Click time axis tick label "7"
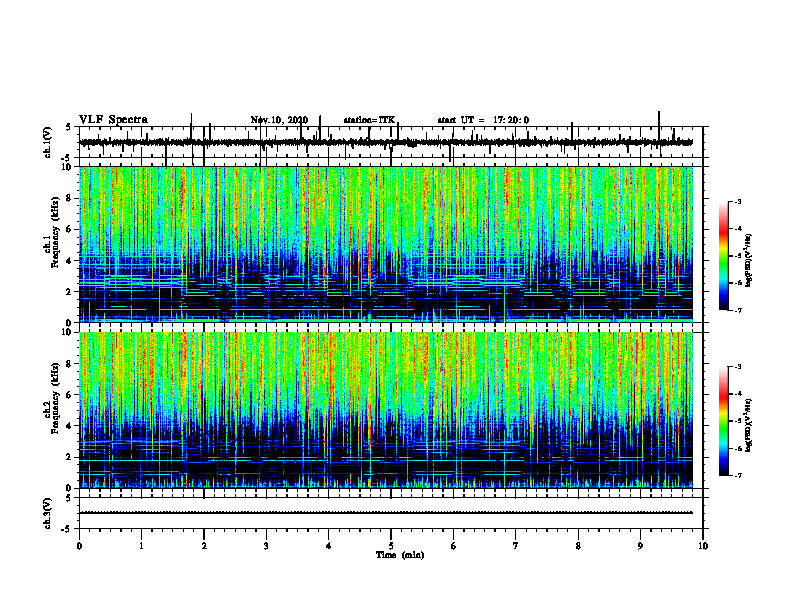The width and height of the screenshot is (792, 612). pos(516,546)
